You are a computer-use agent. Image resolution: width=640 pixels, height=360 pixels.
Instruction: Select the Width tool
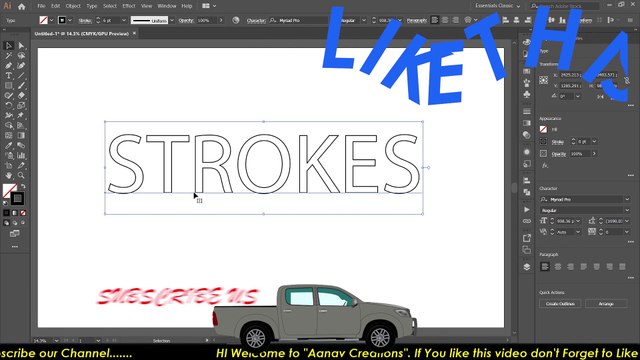pos(9,116)
